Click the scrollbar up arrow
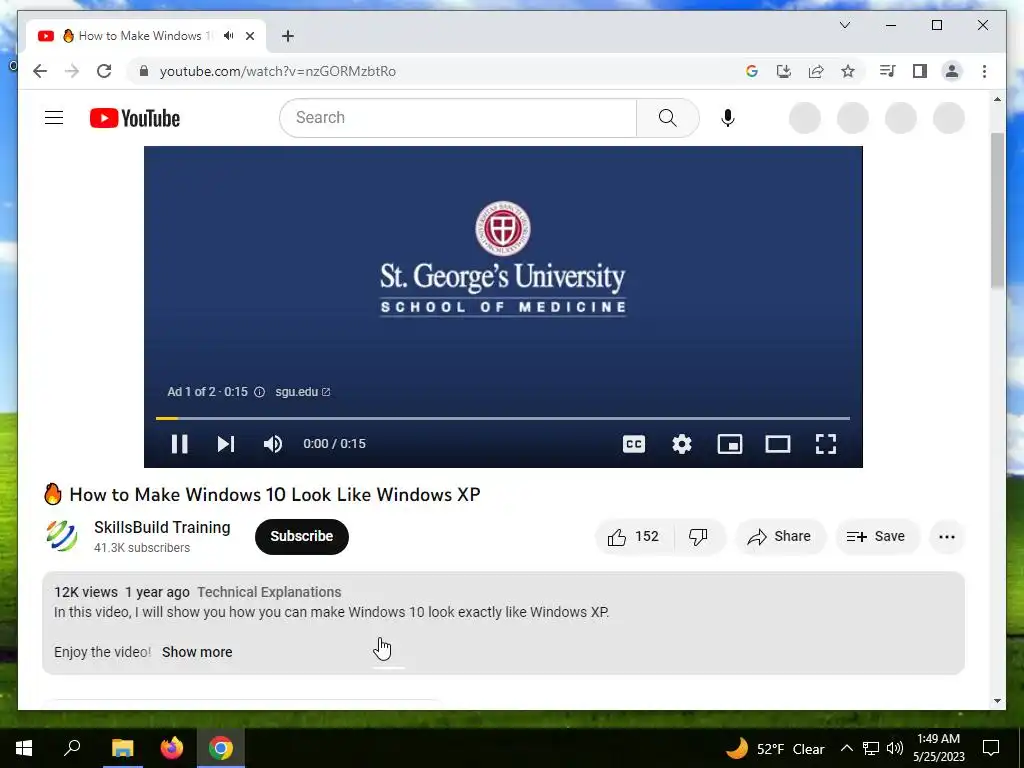Screen dimensions: 1024x768 (997, 100)
